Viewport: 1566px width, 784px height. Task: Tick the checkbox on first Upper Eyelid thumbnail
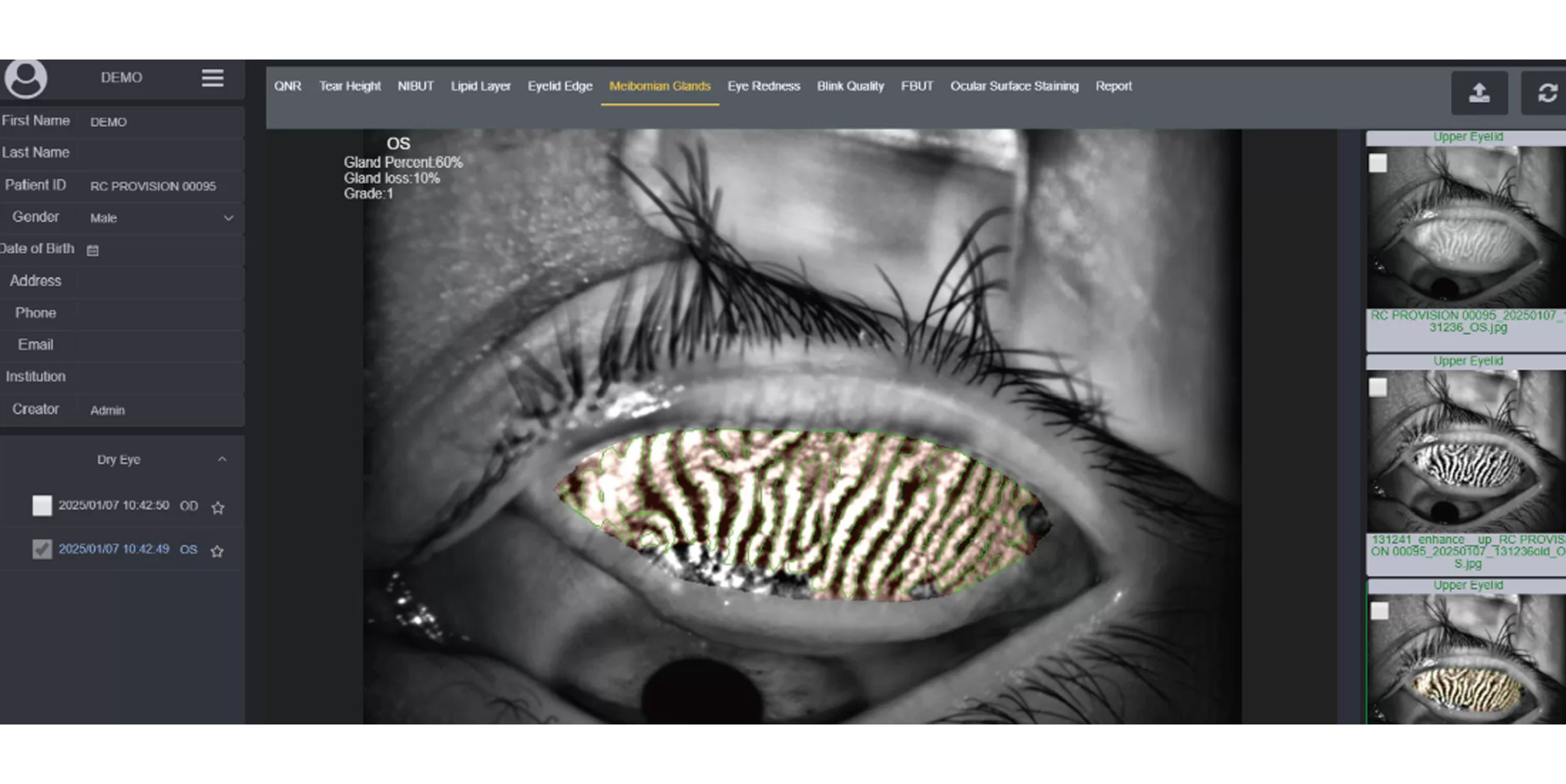1378,163
